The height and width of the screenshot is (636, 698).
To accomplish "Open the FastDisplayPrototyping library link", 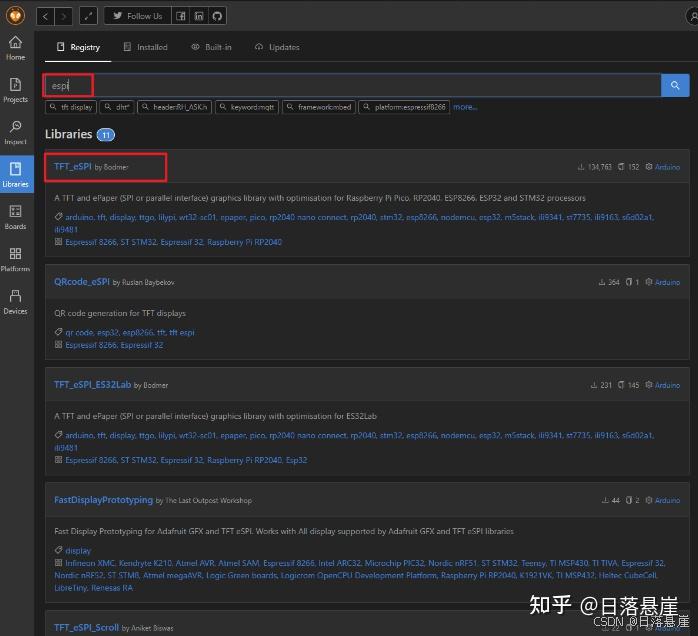I will click(x=103, y=500).
